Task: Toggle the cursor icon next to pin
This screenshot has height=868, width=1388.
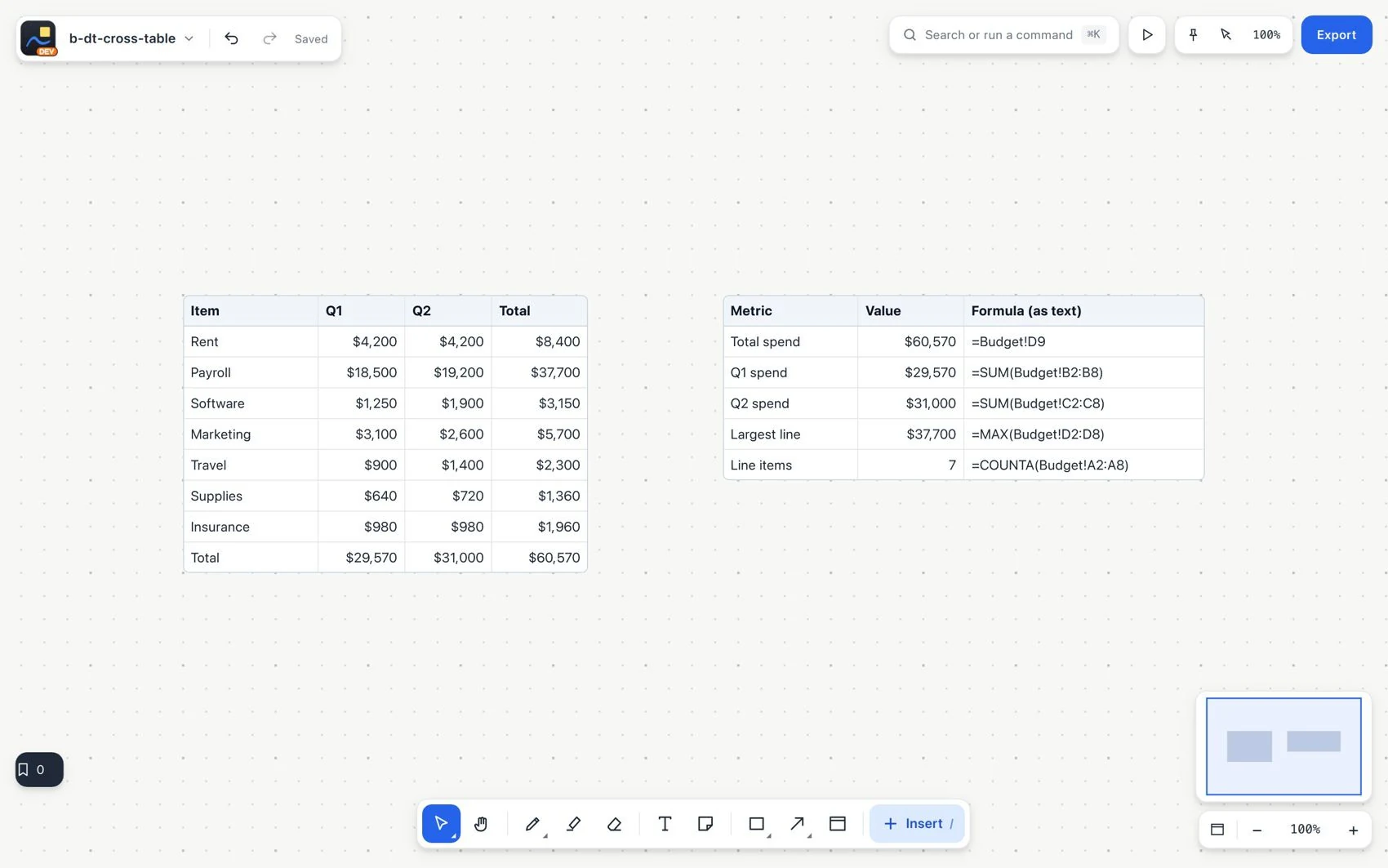Action: point(1226,34)
